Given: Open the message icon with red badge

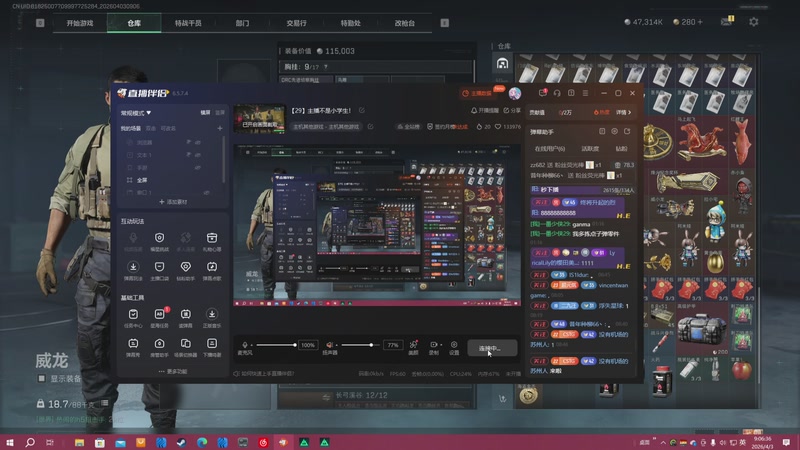Looking at the screenshot, I should tap(543, 93).
